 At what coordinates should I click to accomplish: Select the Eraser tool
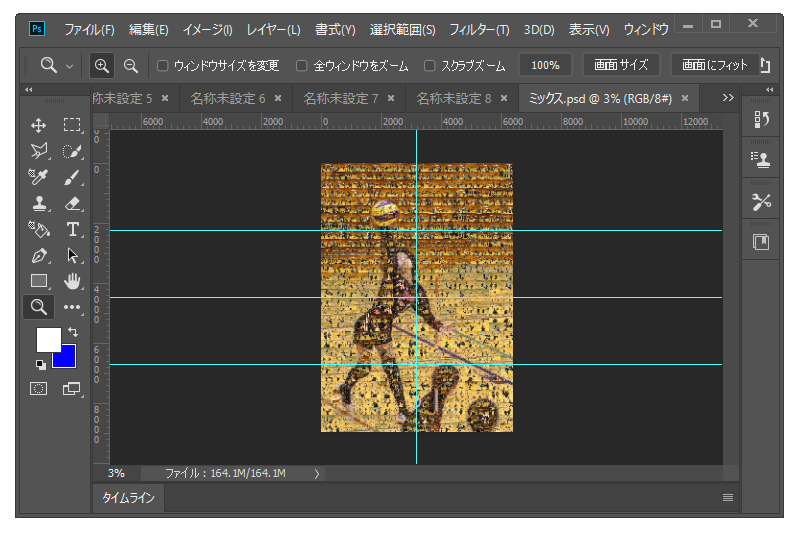(72, 204)
